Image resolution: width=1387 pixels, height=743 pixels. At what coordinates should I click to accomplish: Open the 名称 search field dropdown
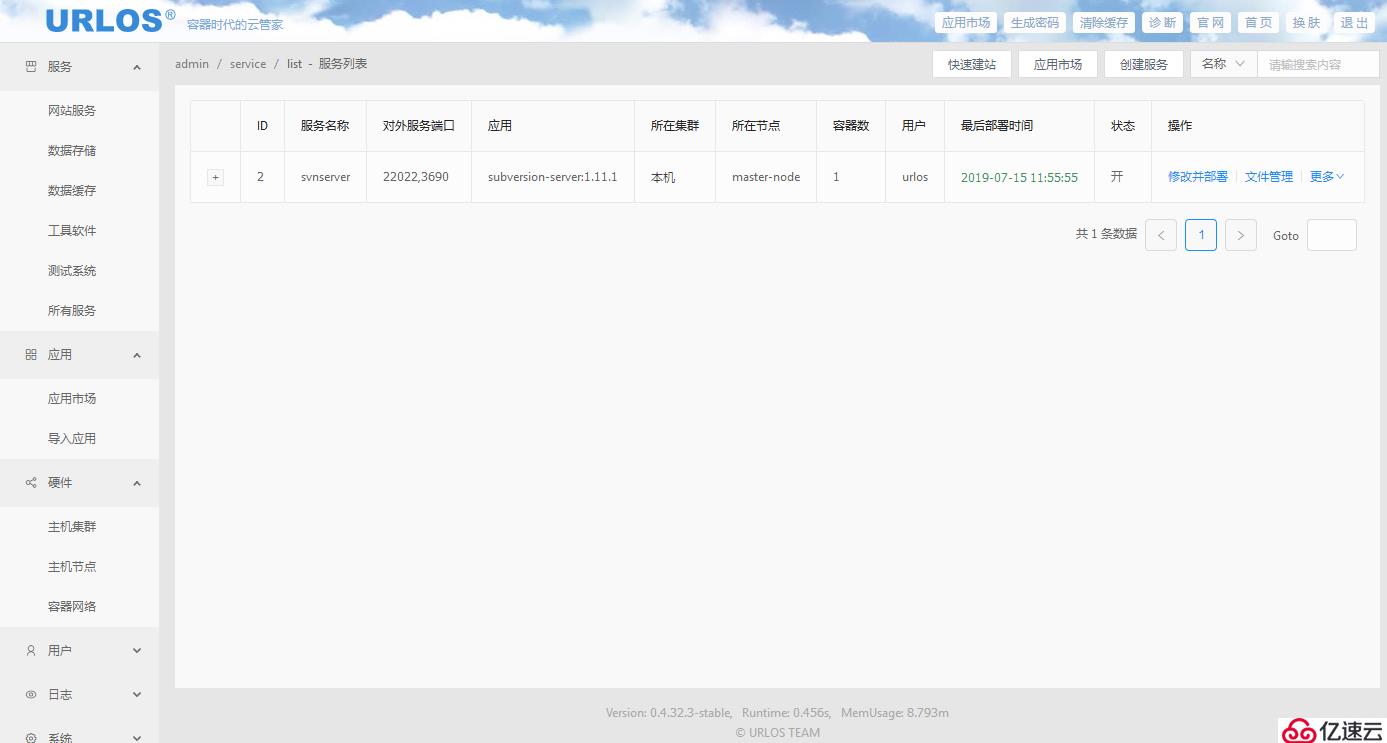pos(1223,64)
